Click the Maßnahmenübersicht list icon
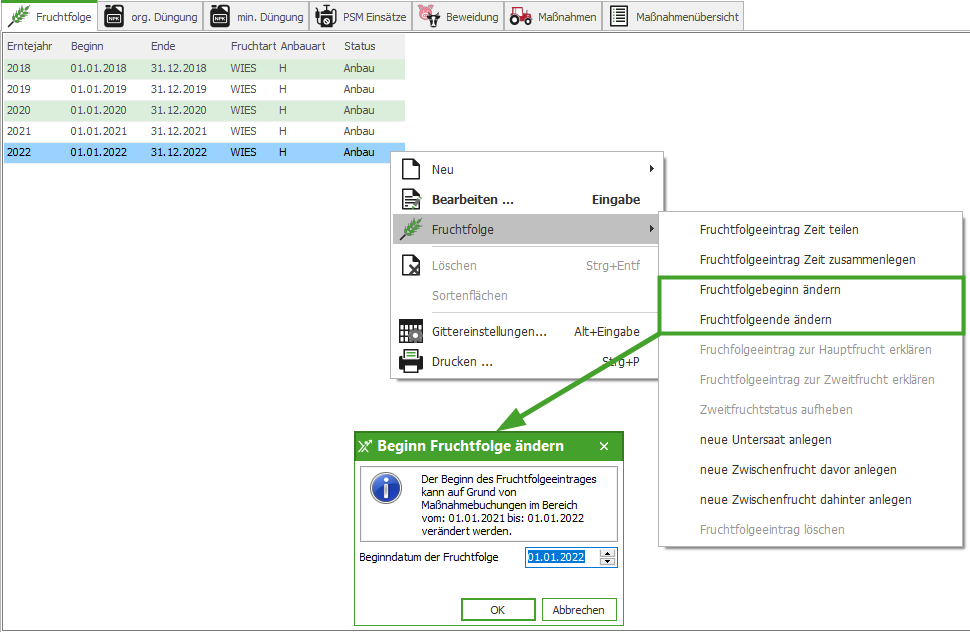Viewport: 970px width, 632px height. point(619,16)
